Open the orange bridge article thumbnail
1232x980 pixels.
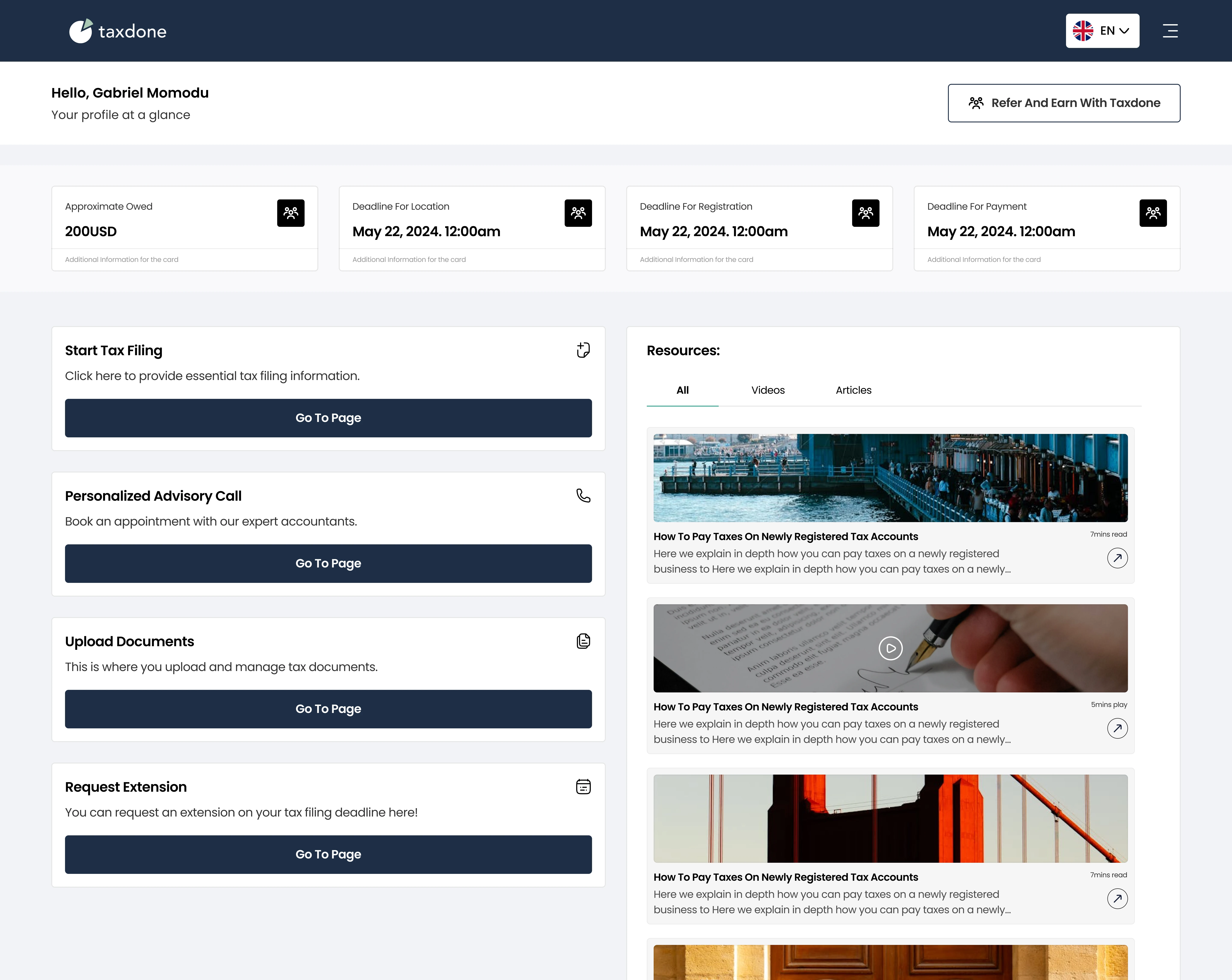(890, 818)
